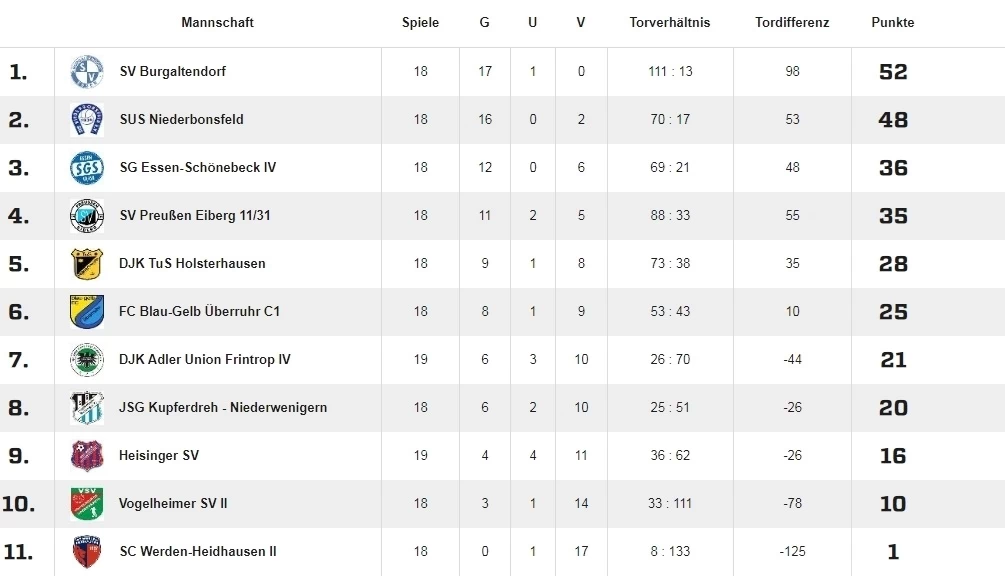
Task: Click the SV Preußen Eiberg crest
Action: click(87, 216)
